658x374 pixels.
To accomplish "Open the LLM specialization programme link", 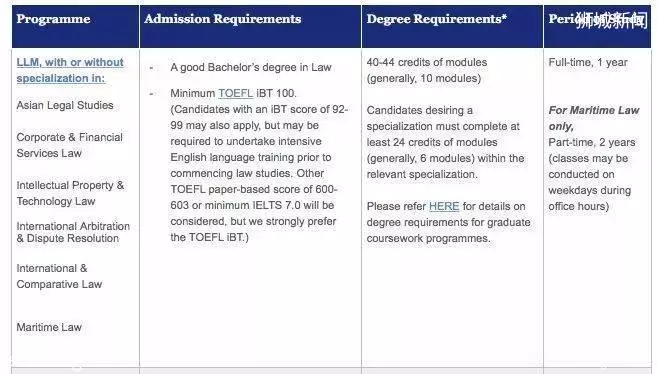I will click(x=70, y=70).
